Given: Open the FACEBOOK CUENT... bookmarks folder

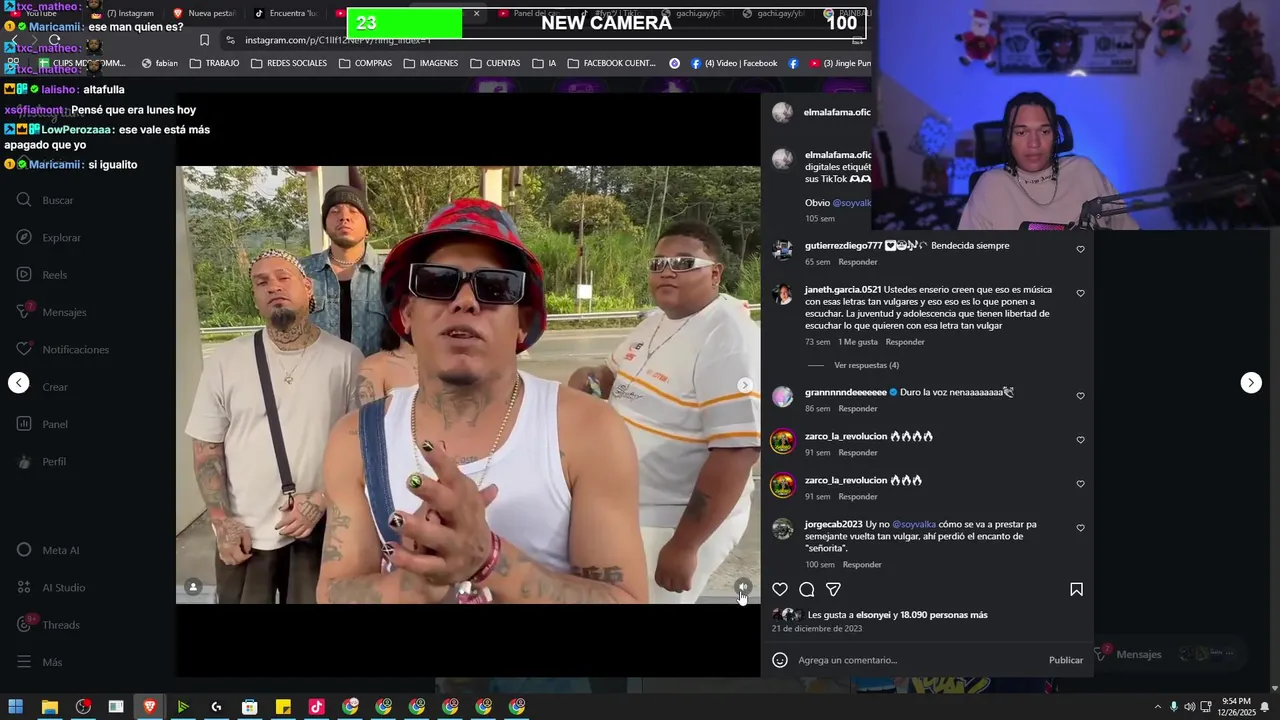Looking at the screenshot, I should pos(611,63).
